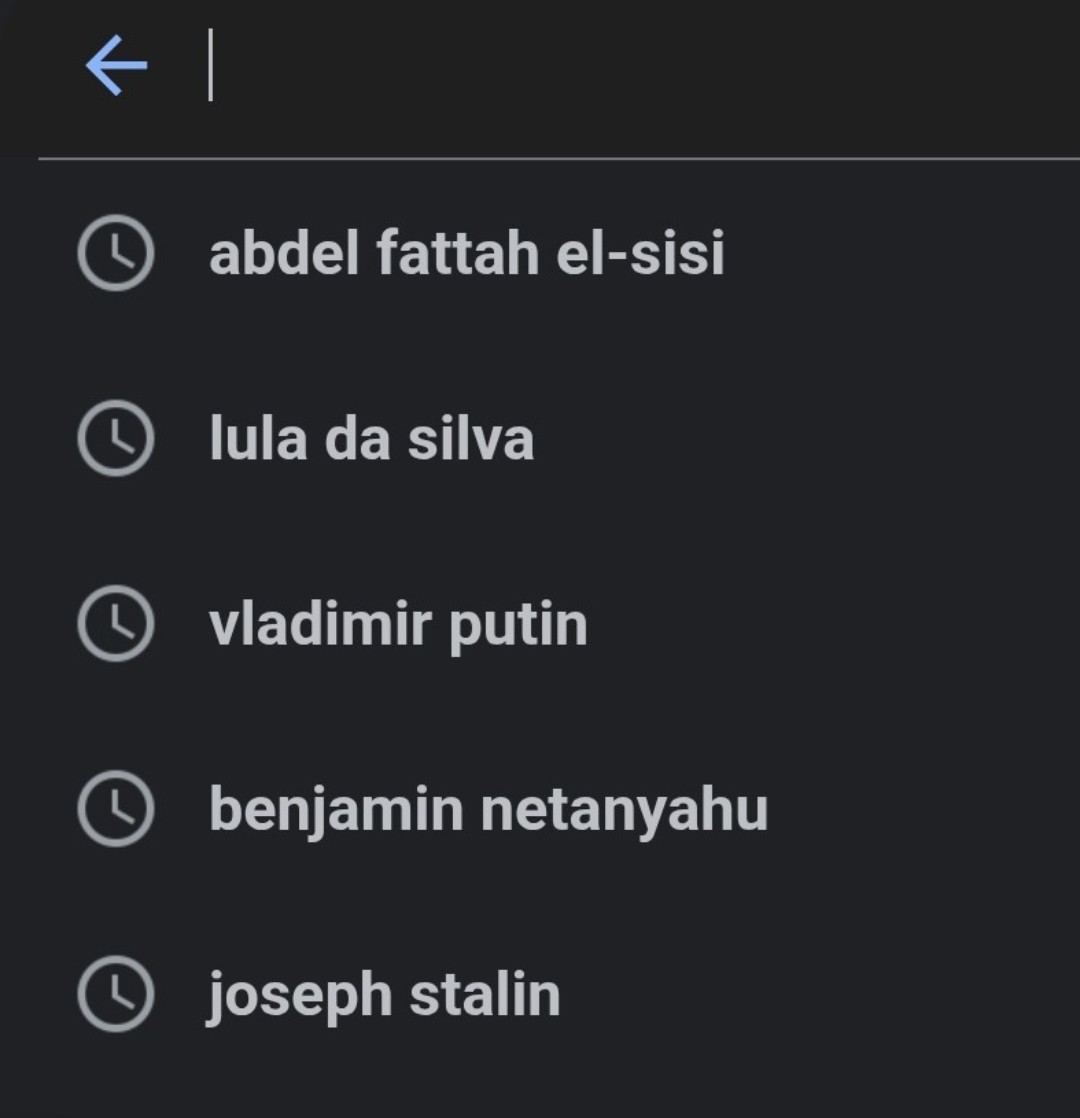Click the word stalin in the bottom entry
The width and height of the screenshot is (1080, 1118).
point(485,993)
